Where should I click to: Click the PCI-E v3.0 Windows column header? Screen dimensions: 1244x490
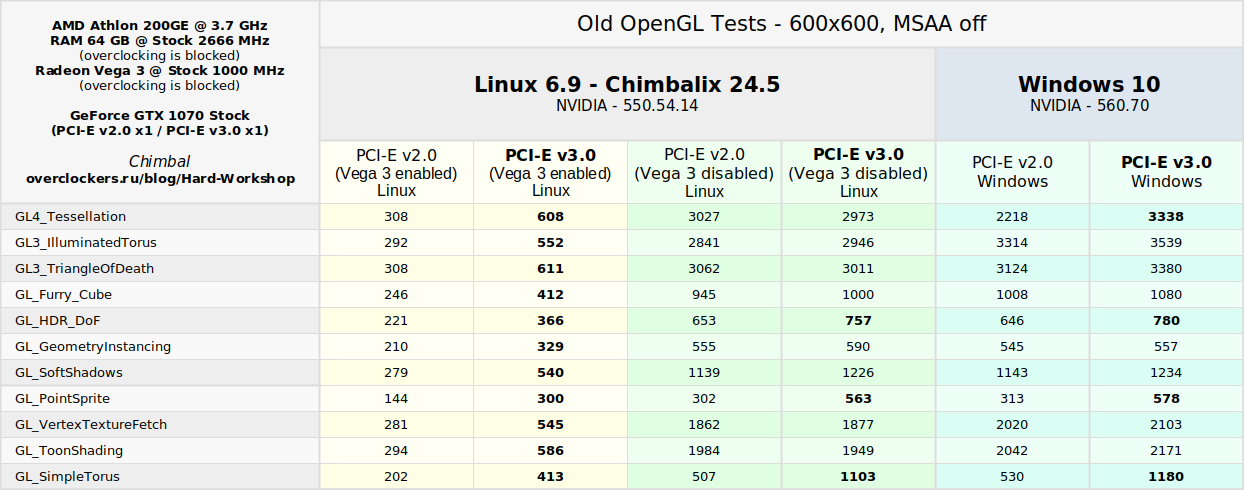coord(1166,171)
